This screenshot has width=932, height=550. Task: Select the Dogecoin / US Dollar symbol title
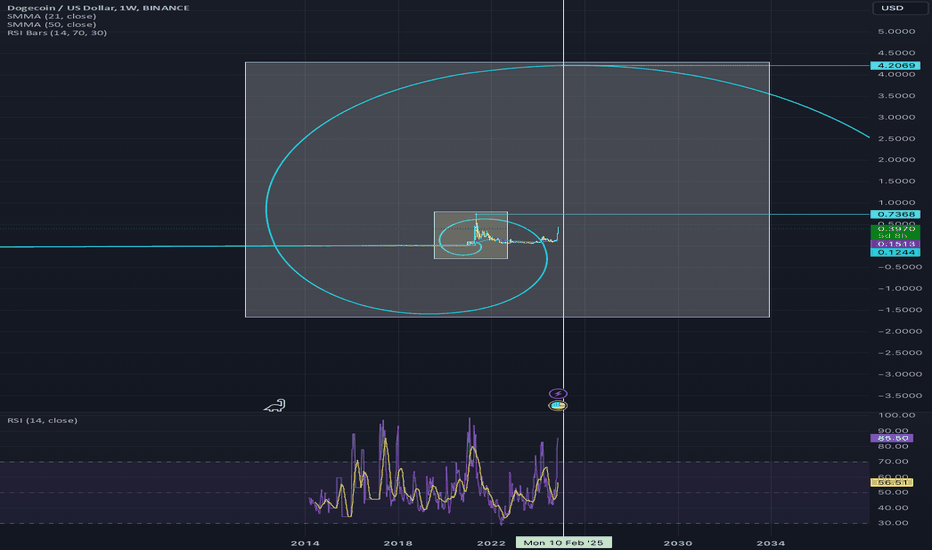[98, 8]
